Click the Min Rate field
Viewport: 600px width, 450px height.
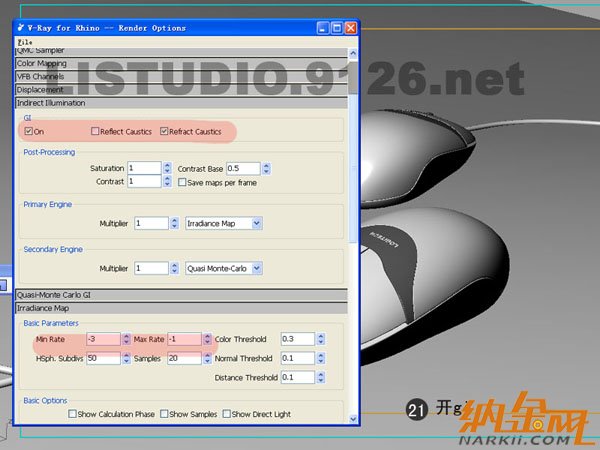point(103,339)
